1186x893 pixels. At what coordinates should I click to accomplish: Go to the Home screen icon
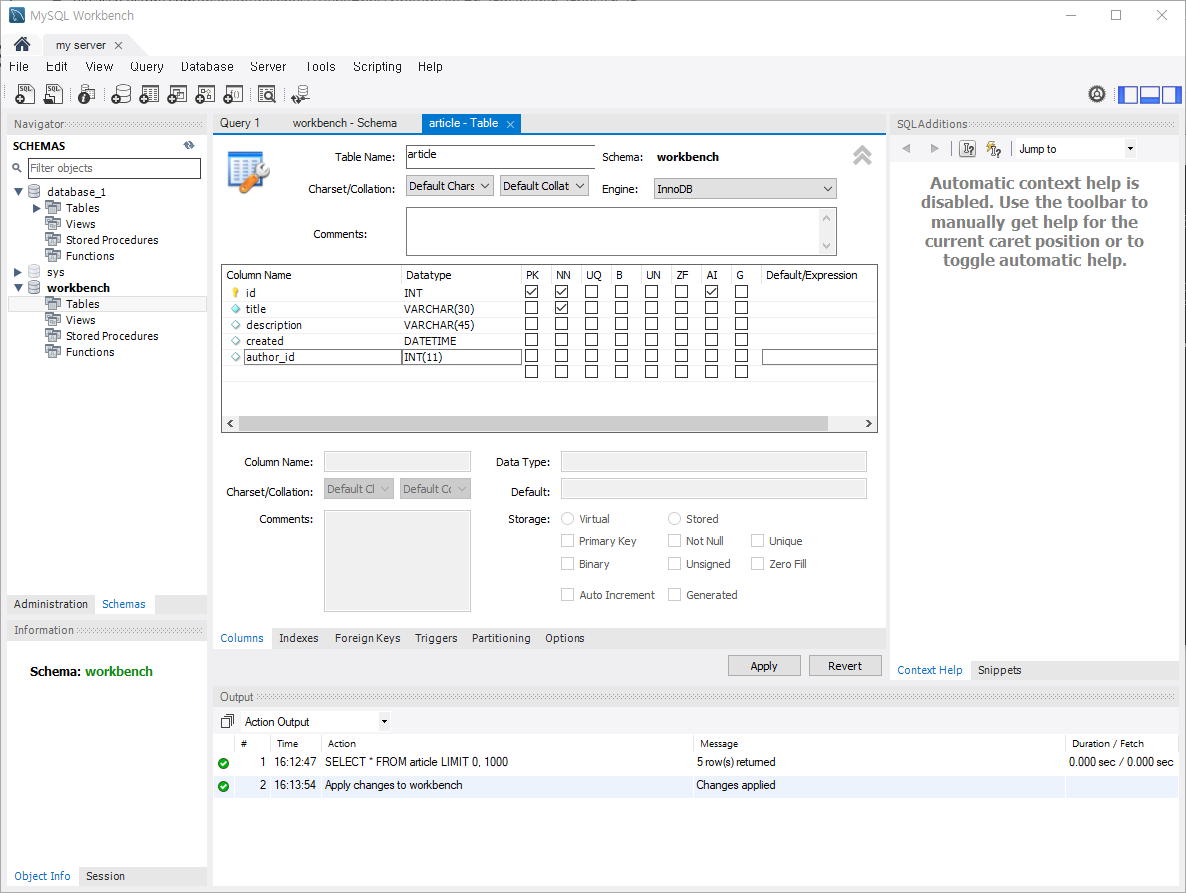coord(22,45)
